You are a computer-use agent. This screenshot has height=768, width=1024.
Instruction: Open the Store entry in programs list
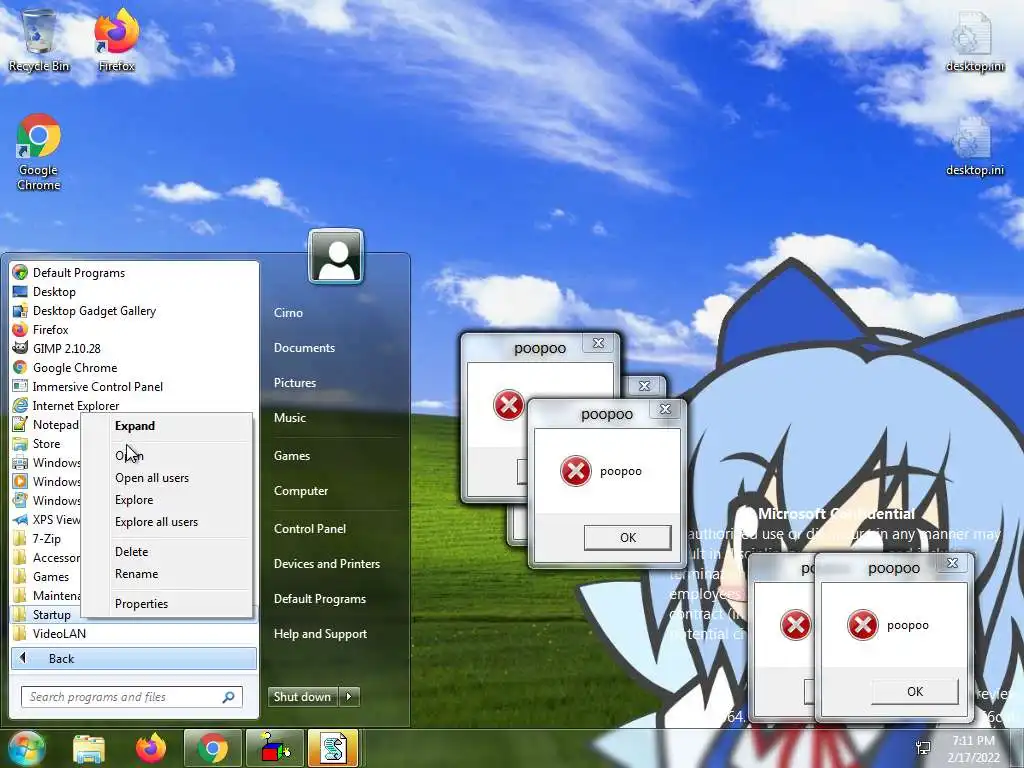click(46, 443)
